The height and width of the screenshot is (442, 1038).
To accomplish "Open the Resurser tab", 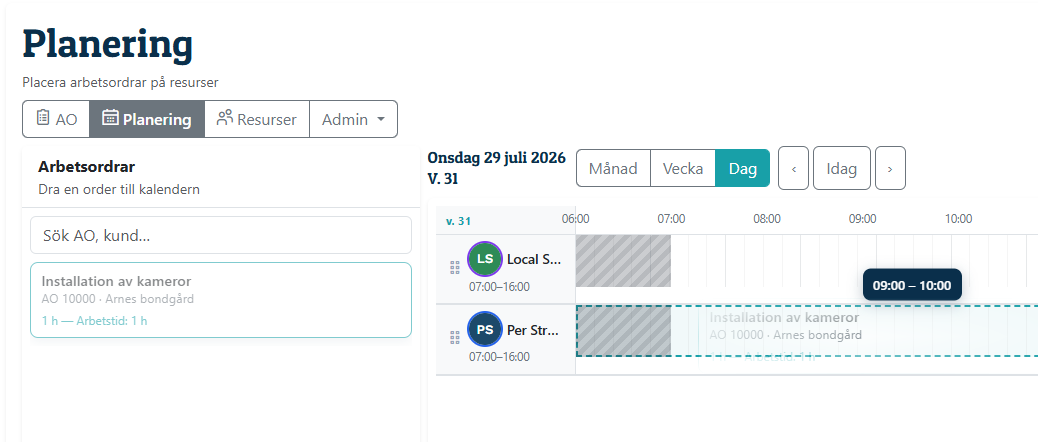I will pyautogui.click(x=257, y=119).
